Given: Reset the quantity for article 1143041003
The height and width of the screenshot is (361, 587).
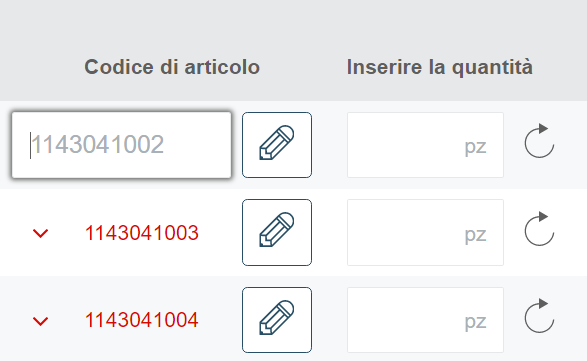Looking at the screenshot, I should click(539, 229).
